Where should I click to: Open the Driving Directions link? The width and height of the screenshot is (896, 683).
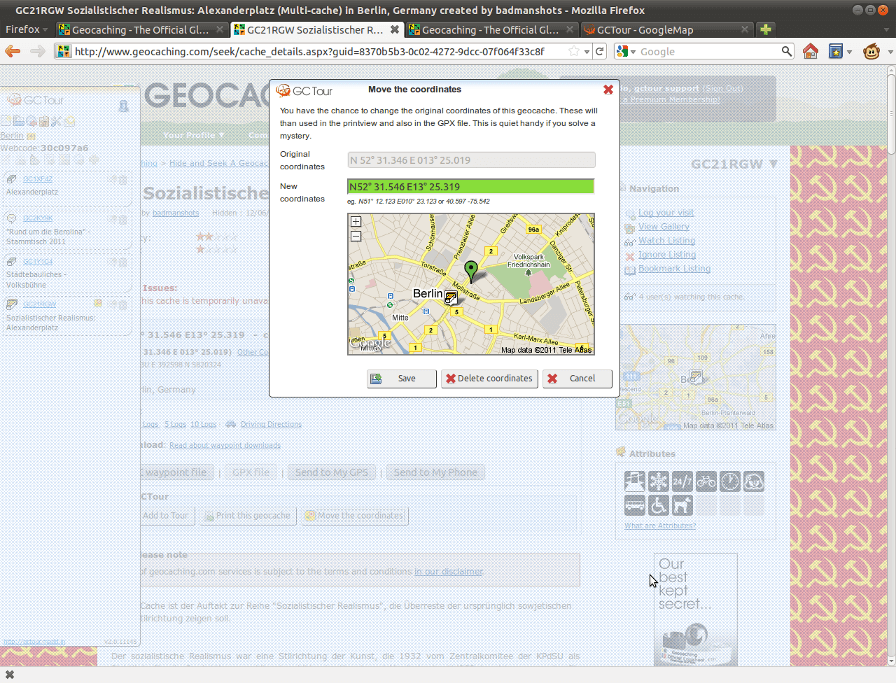pos(271,424)
